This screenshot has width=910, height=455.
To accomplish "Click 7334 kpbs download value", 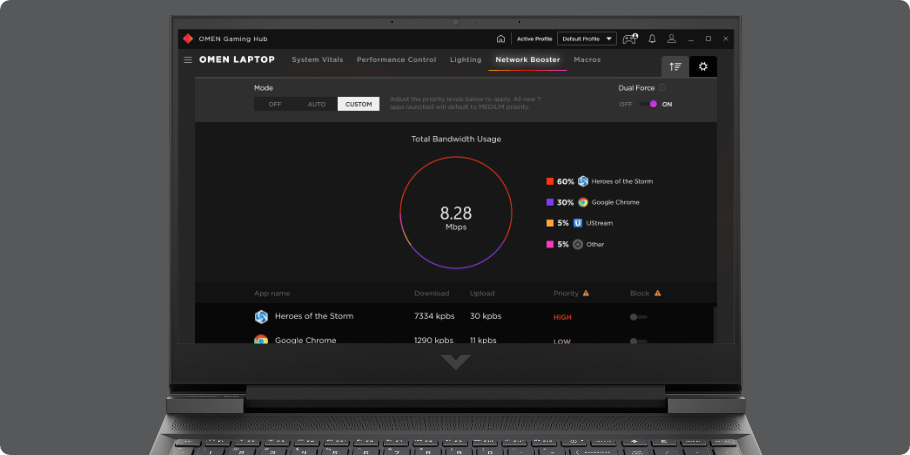I will coord(434,316).
